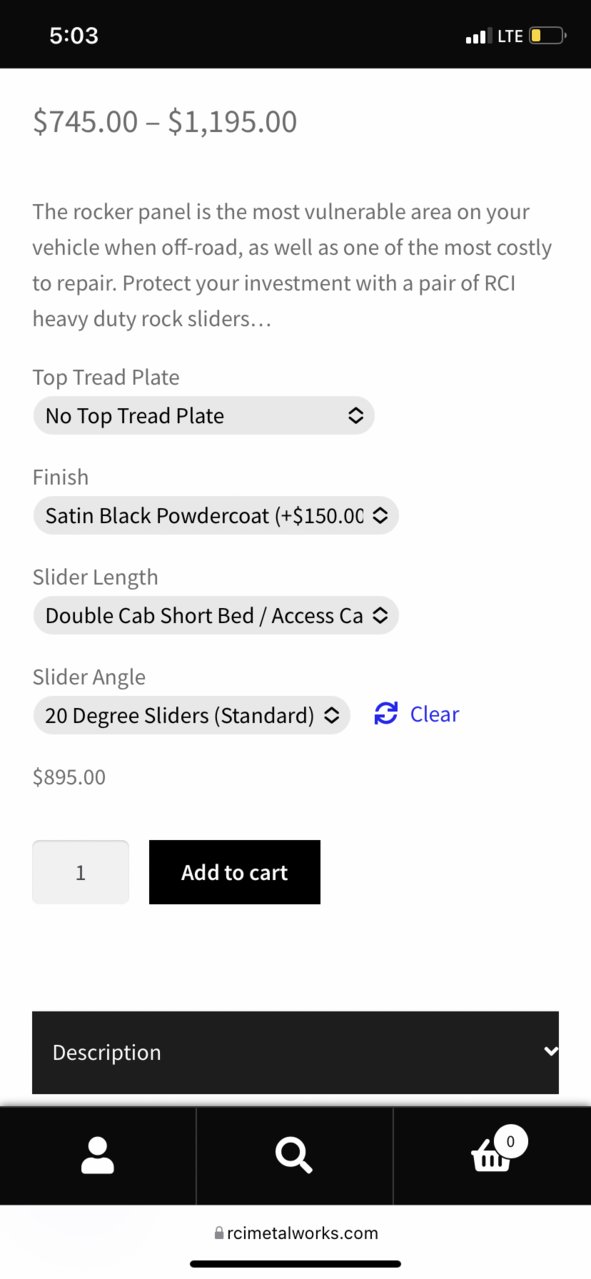The height and width of the screenshot is (1279, 591).
Task: Open the Description tab
Action: click(295, 1052)
